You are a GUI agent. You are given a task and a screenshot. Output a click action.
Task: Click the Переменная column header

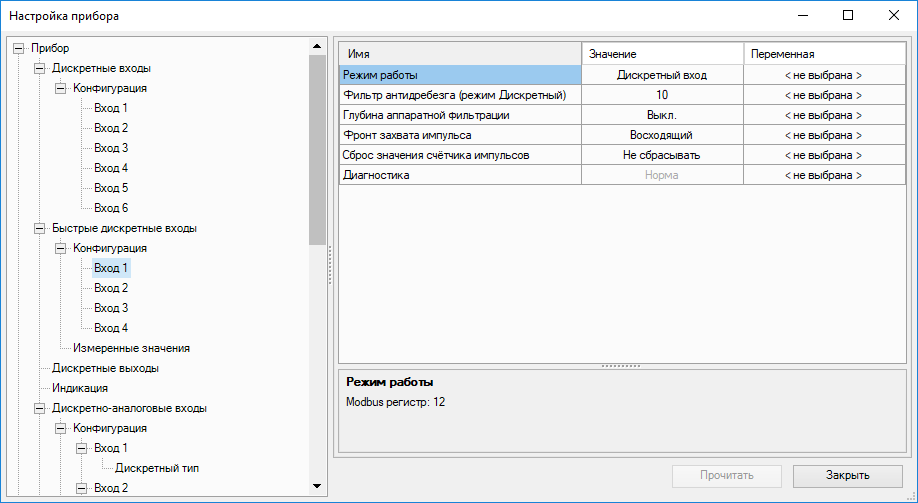point(822,53)
